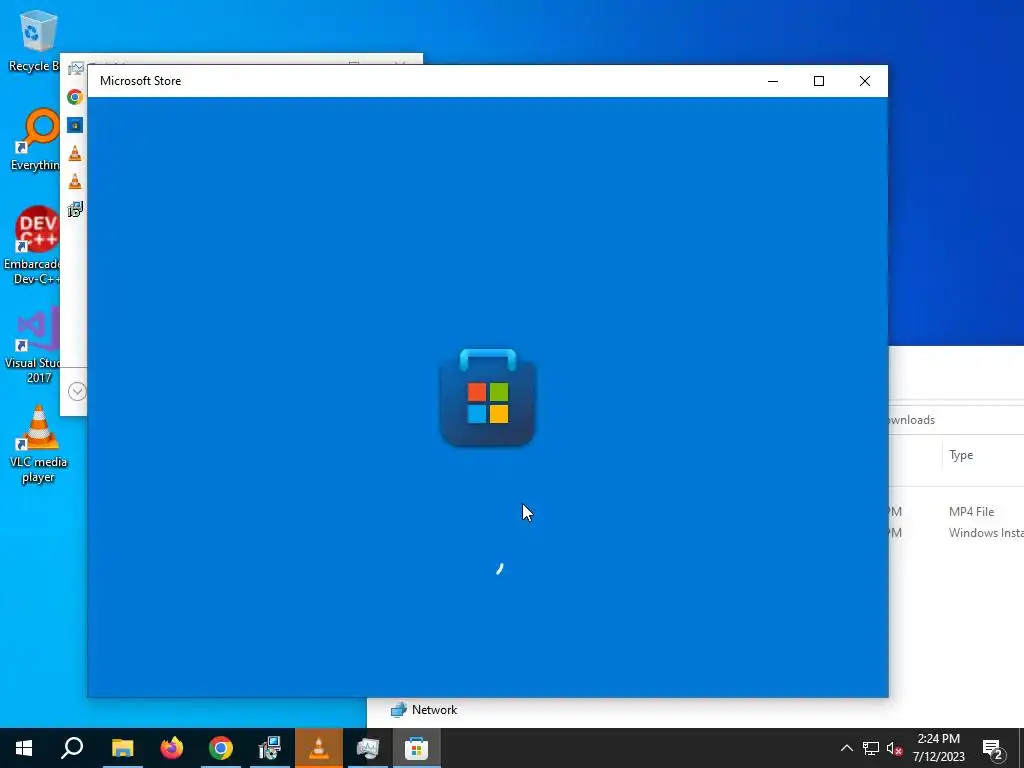
Task: Expand More details in Task Manager
Action: [x=77, y=391]
